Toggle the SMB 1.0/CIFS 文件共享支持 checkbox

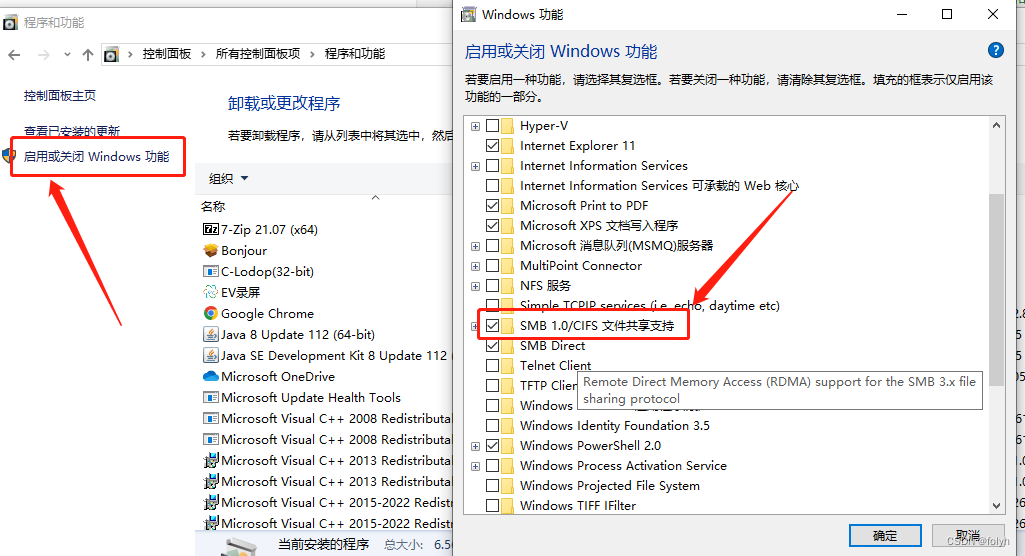(493, 325)
